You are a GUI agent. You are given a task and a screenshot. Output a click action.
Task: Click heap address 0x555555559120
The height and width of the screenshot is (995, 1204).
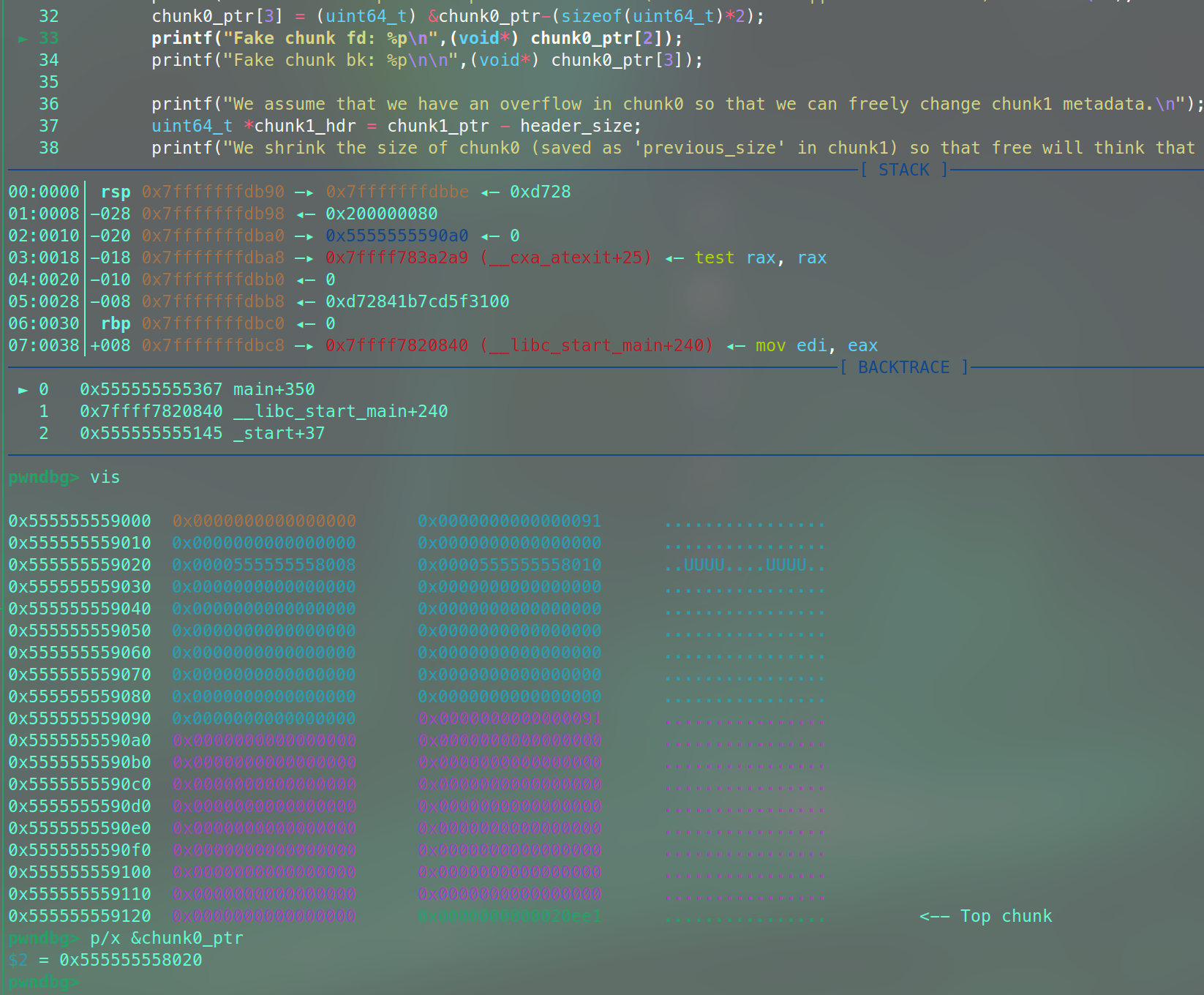click(80, 916)
